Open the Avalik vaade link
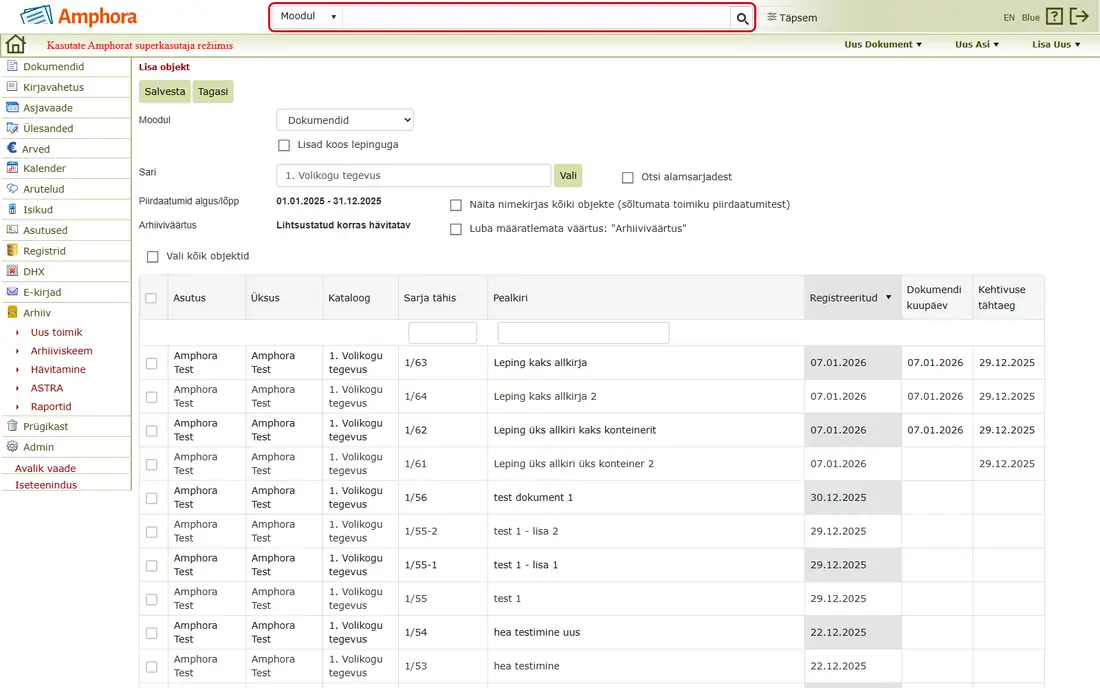This screenshot has width=1100, height=688. click(46, 468)
